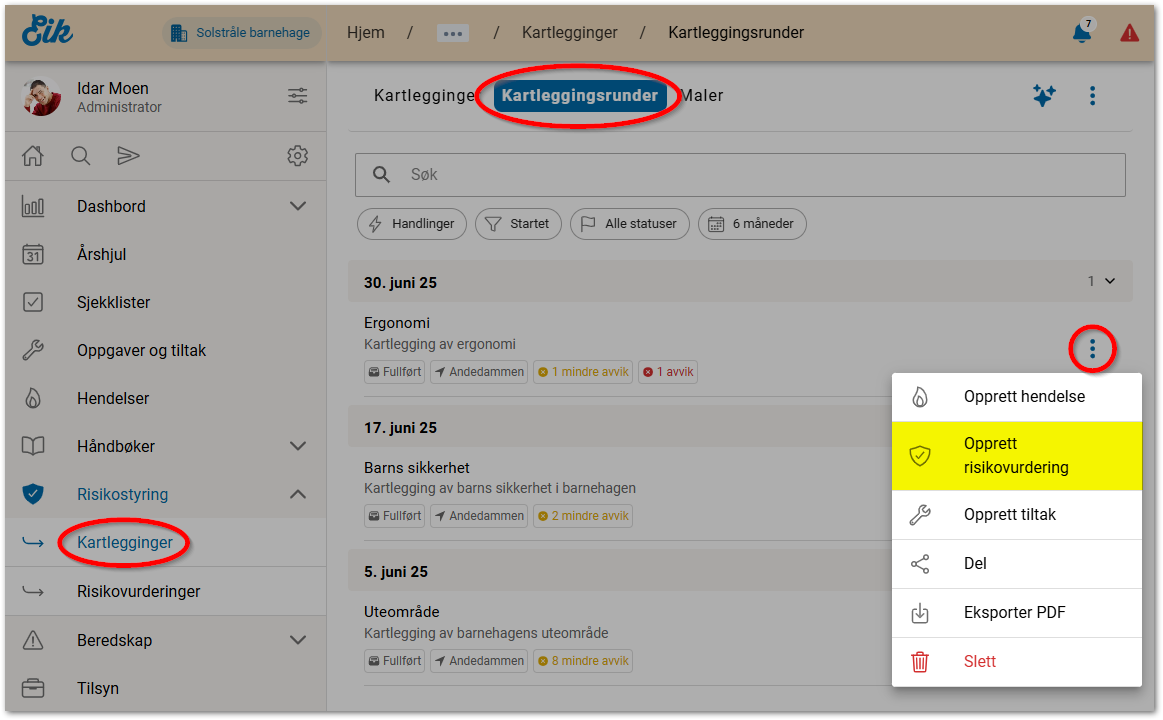This screenshot has width=1163, height=720.
Task: Click the sidebar search magnifier icon
Action: pyautogui.click(x=80, y=156)
